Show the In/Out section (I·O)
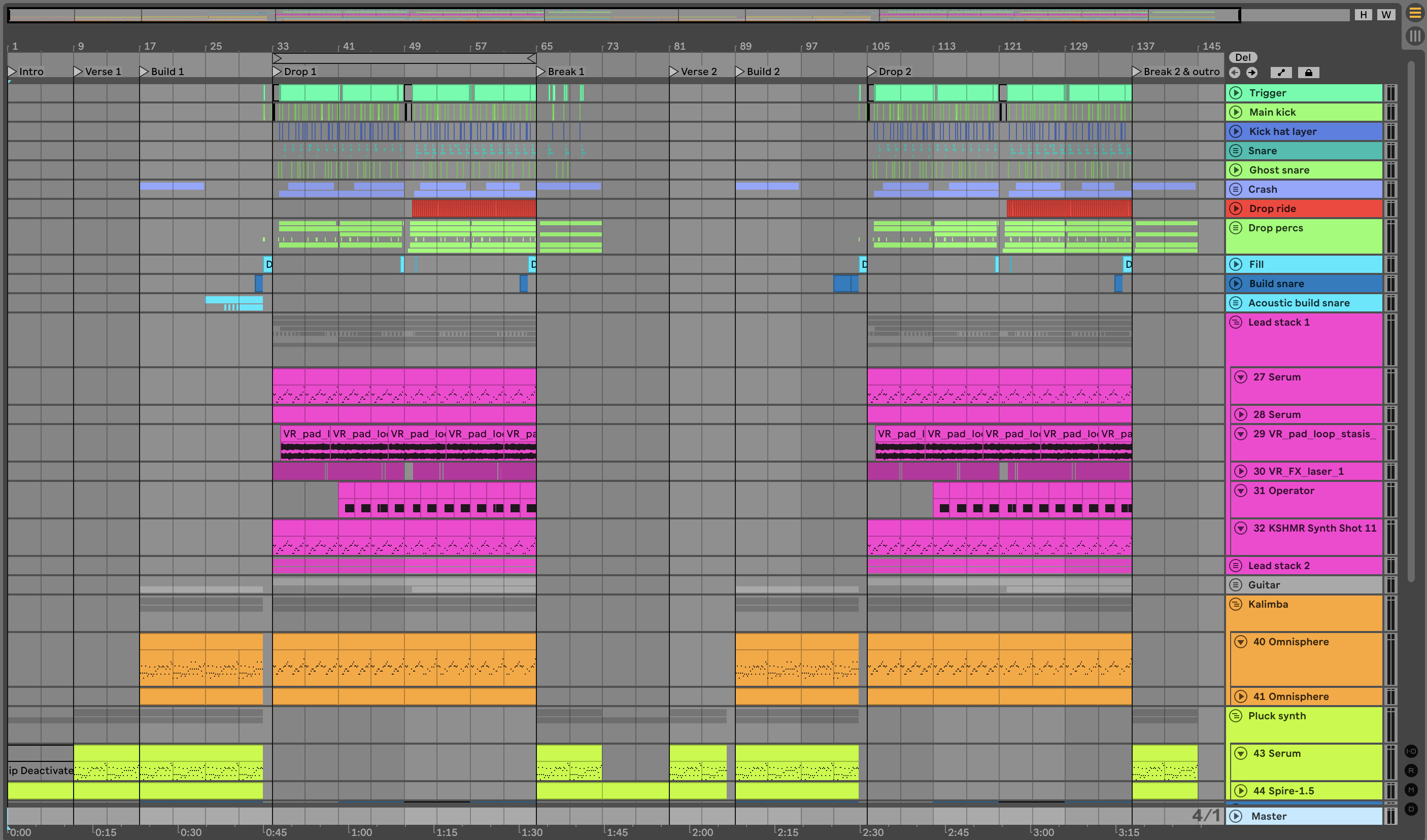Viewport: 1427px width, 840px height. [x=1411, y=751]
